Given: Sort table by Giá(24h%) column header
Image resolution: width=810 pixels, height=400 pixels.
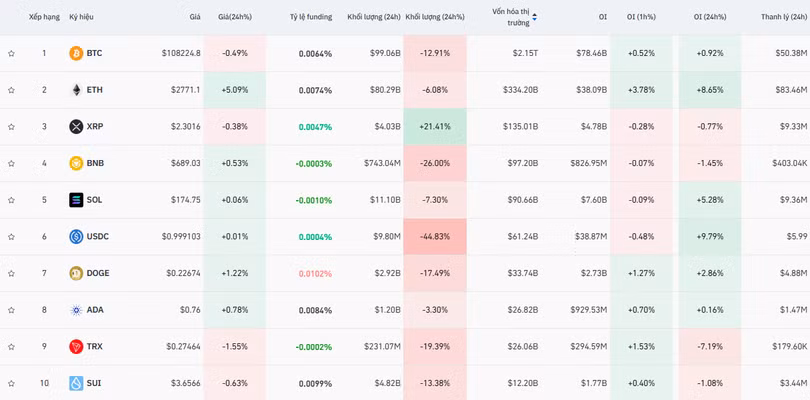Looking at the screenshot, I should click(235, 17).
